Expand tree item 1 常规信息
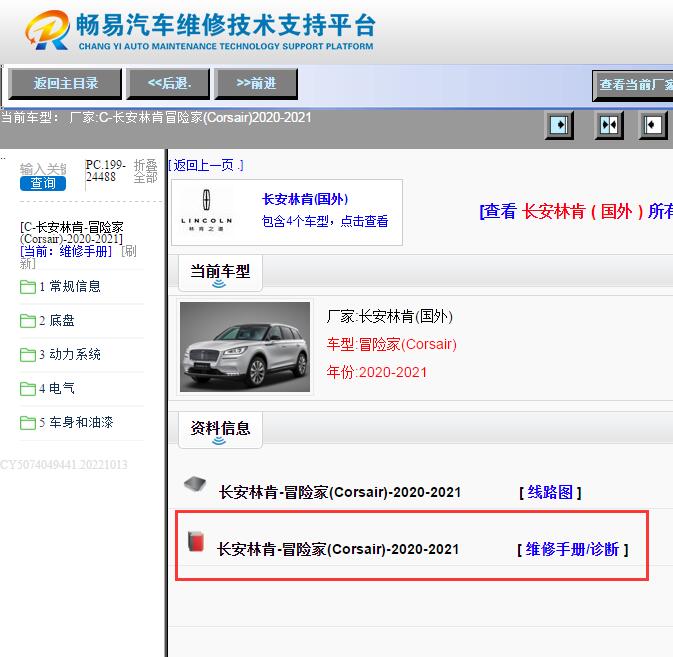Screen dimensions: 673x657 pos(70,286)
